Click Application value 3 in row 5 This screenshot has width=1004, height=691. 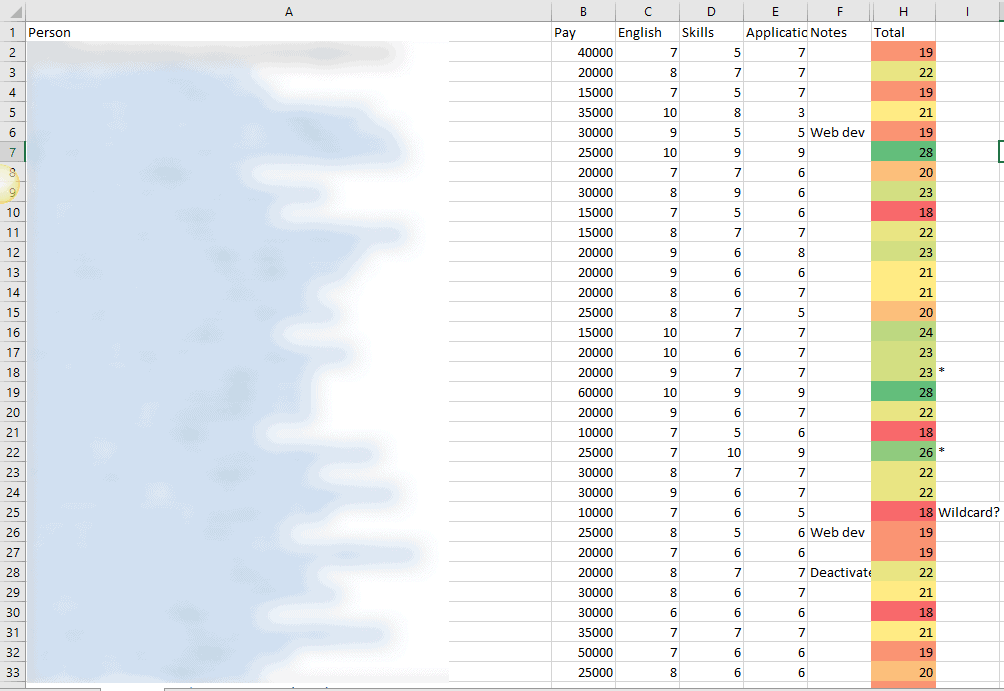(775, 112)
